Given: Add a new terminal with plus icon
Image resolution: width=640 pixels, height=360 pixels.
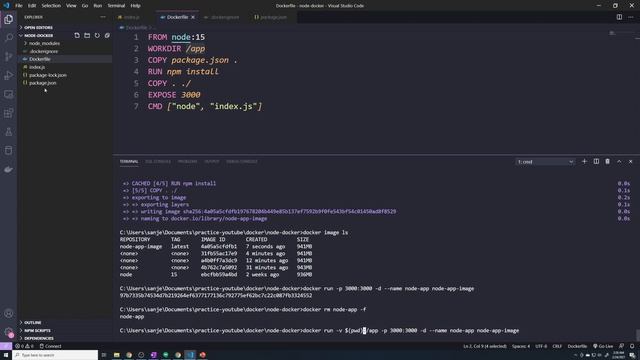Looking at the screenshot, I should pyautogui.click(x=584, y=162).
